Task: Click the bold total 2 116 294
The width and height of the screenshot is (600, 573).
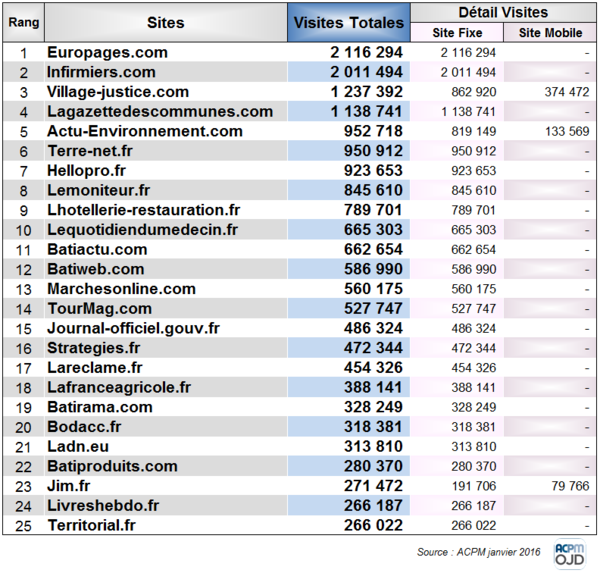Action: click(x=367, y=52)
